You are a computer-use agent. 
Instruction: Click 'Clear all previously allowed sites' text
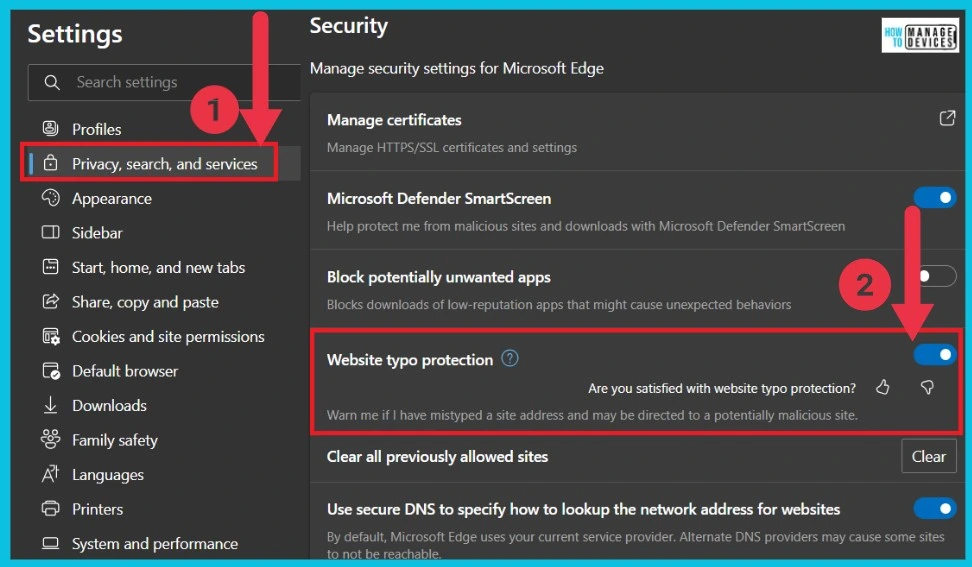438,457
